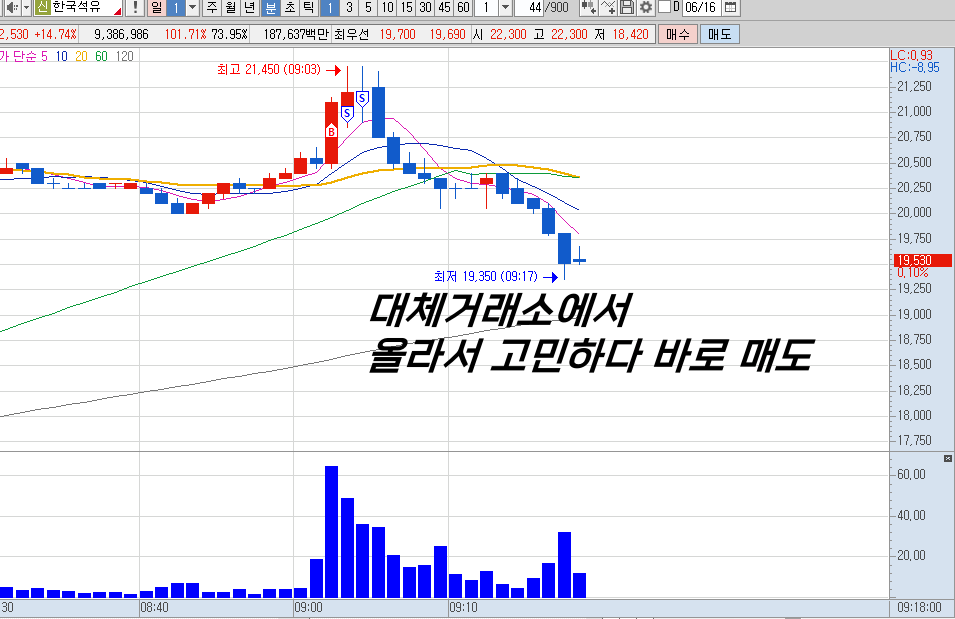
Task: Close the volume panel with X icon
Action: 948,458
